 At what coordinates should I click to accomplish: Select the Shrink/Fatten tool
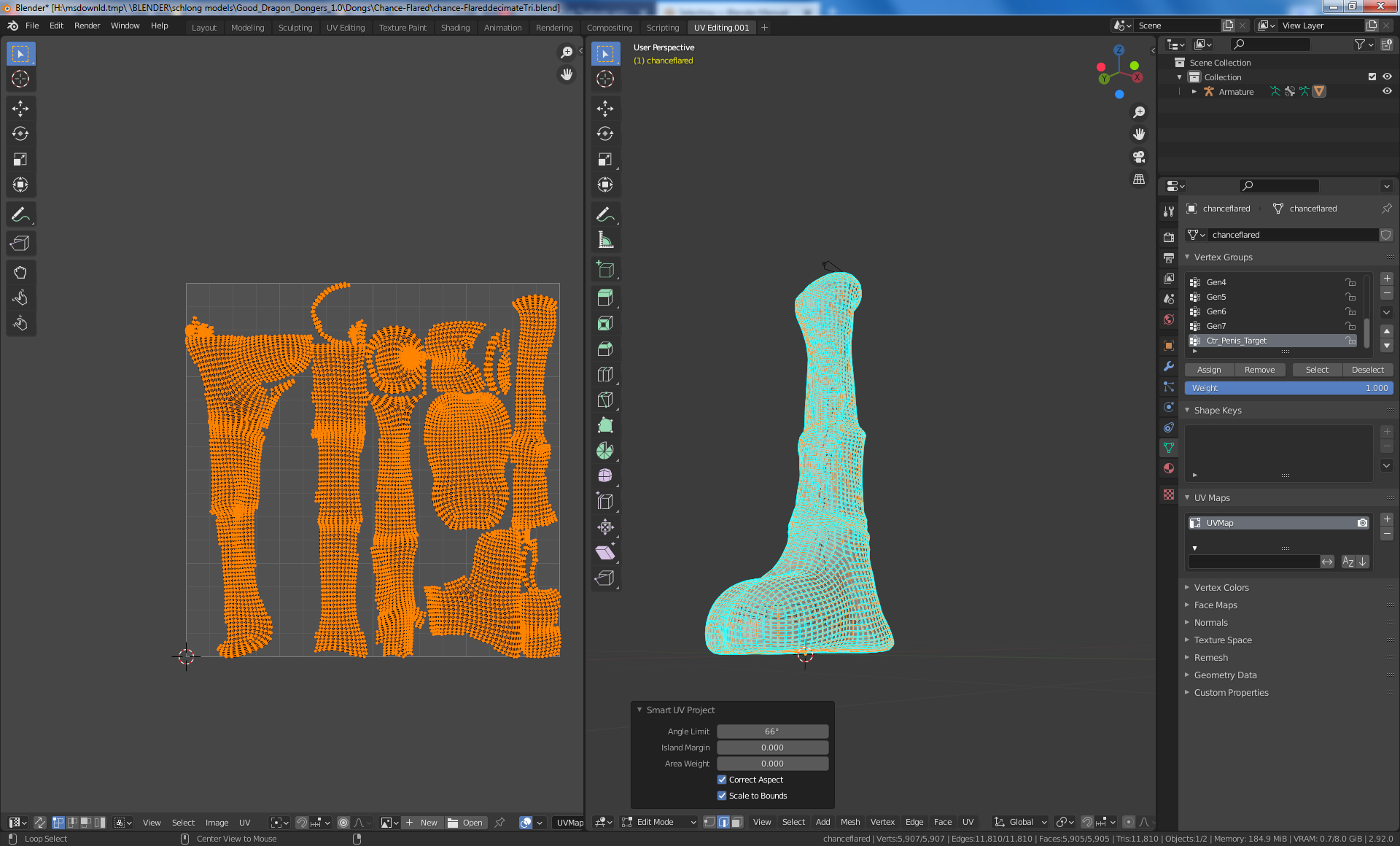605,527
